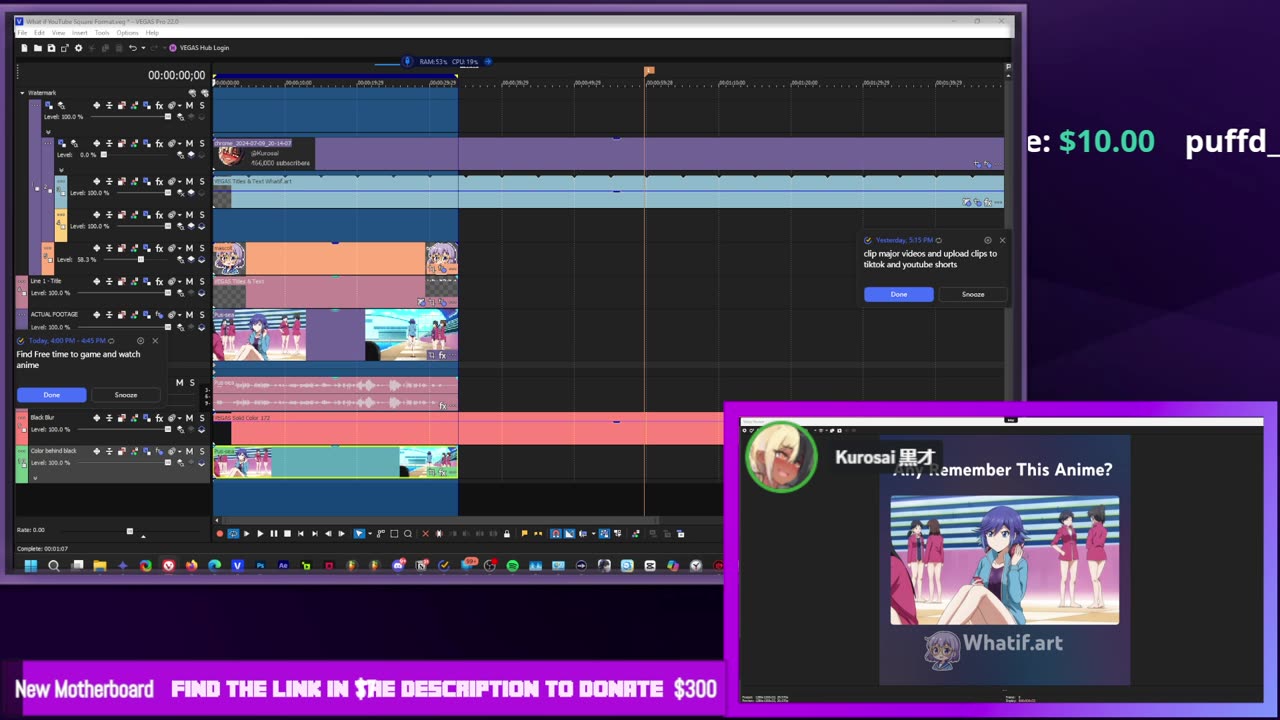Screen dimensions: 1280x720
Task: Open track FX on ACTUAL FOOTAGE track
Action: tap(159, 314)
